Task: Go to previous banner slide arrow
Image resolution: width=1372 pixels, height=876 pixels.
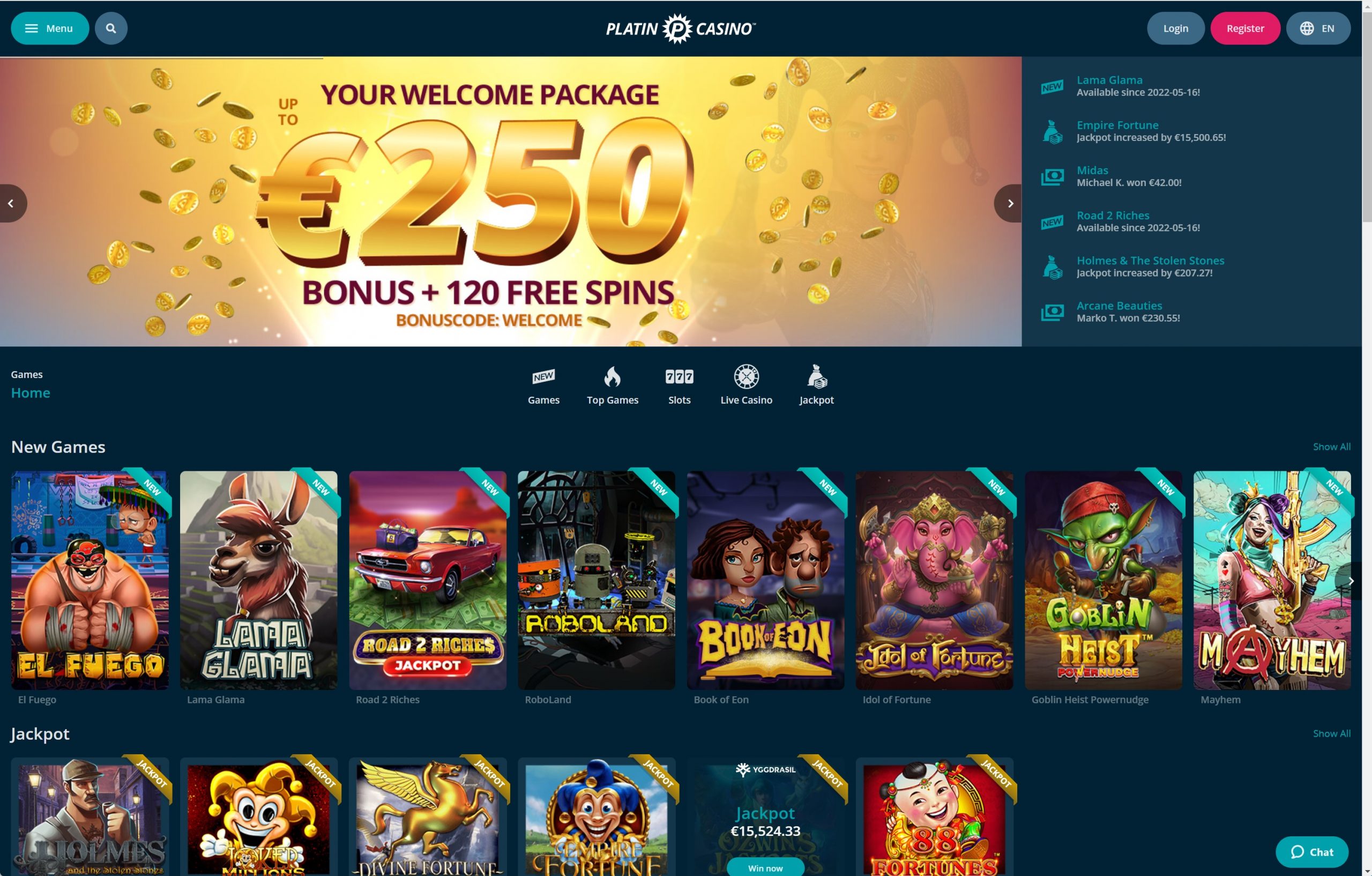Action: 12,204
